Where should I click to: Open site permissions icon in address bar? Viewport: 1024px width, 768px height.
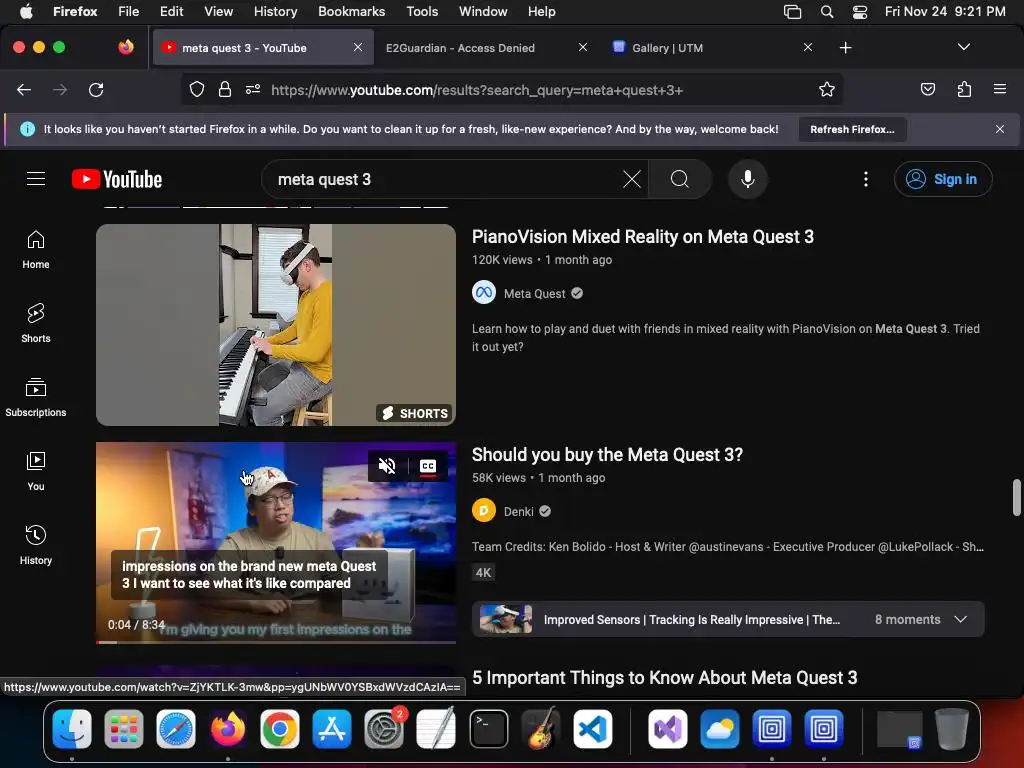click(253, 90)
